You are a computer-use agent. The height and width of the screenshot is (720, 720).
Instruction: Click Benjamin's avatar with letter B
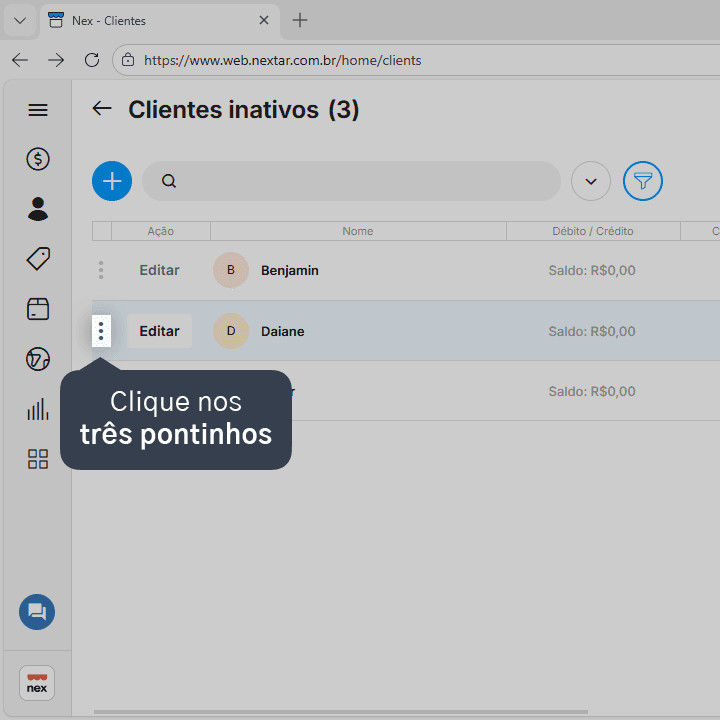(x=231, y=270)
